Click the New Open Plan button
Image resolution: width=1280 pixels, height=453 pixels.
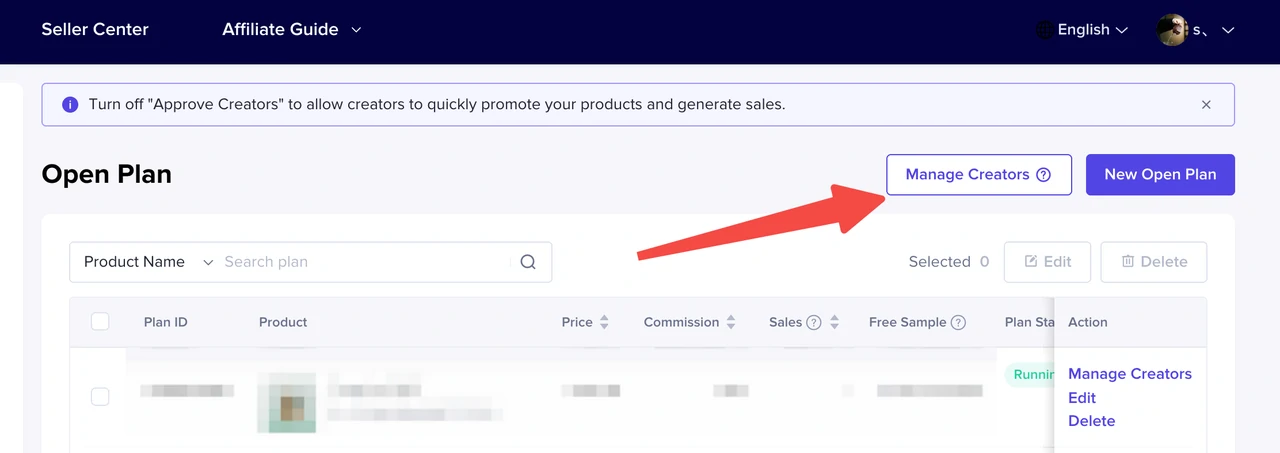pos(1160,174)
